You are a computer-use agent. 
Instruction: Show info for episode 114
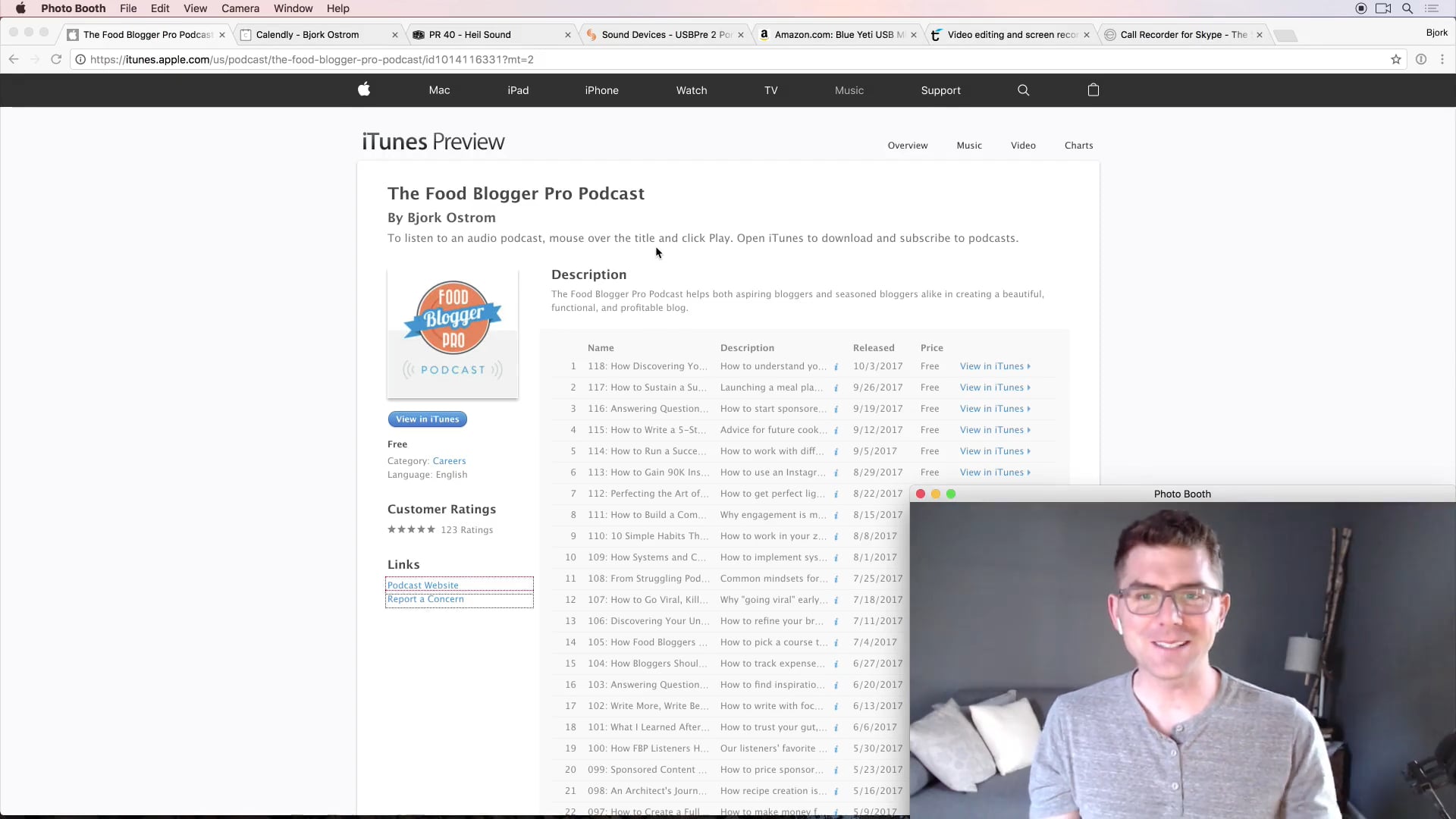[836, 451]
